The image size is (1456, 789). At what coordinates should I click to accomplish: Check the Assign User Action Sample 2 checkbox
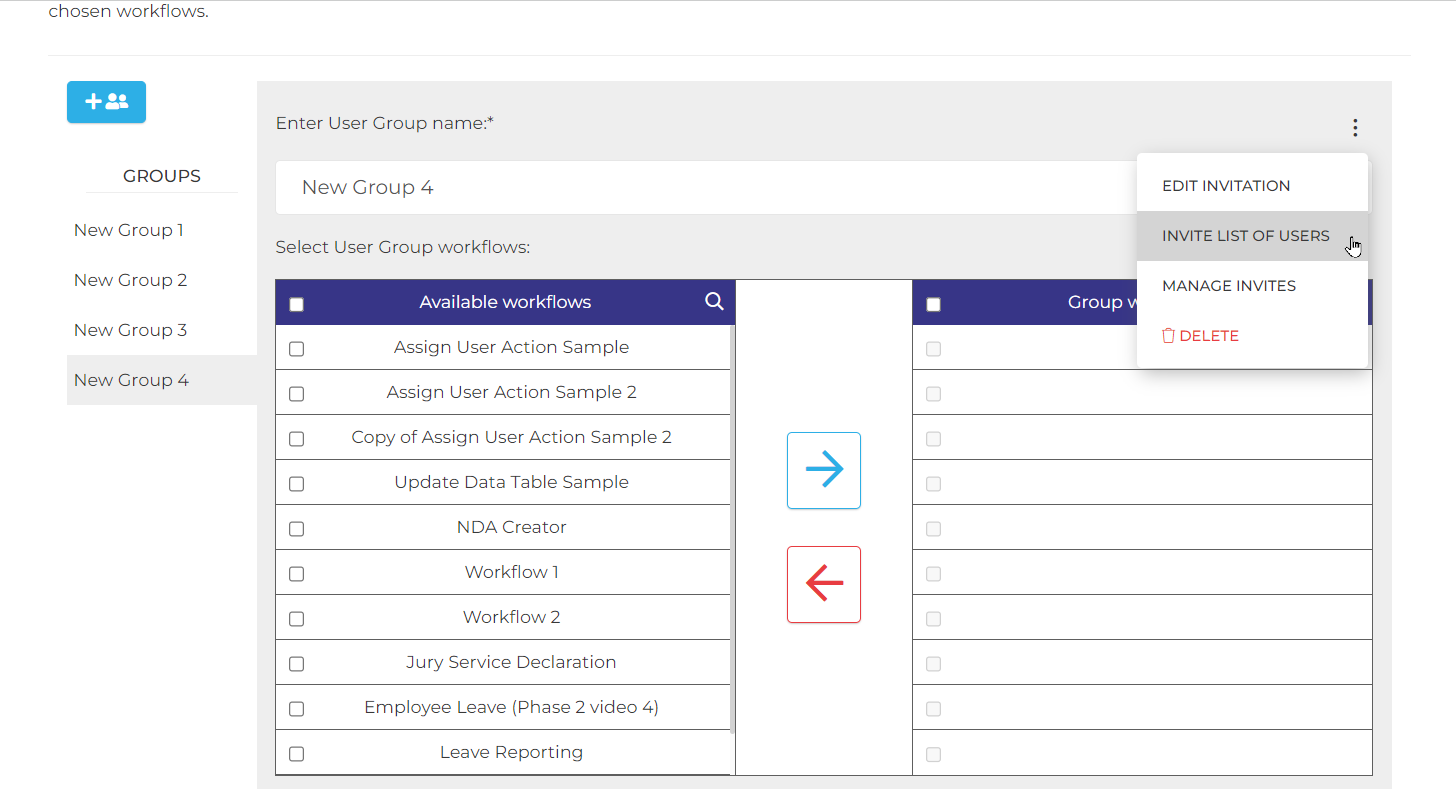coord(296,394)
